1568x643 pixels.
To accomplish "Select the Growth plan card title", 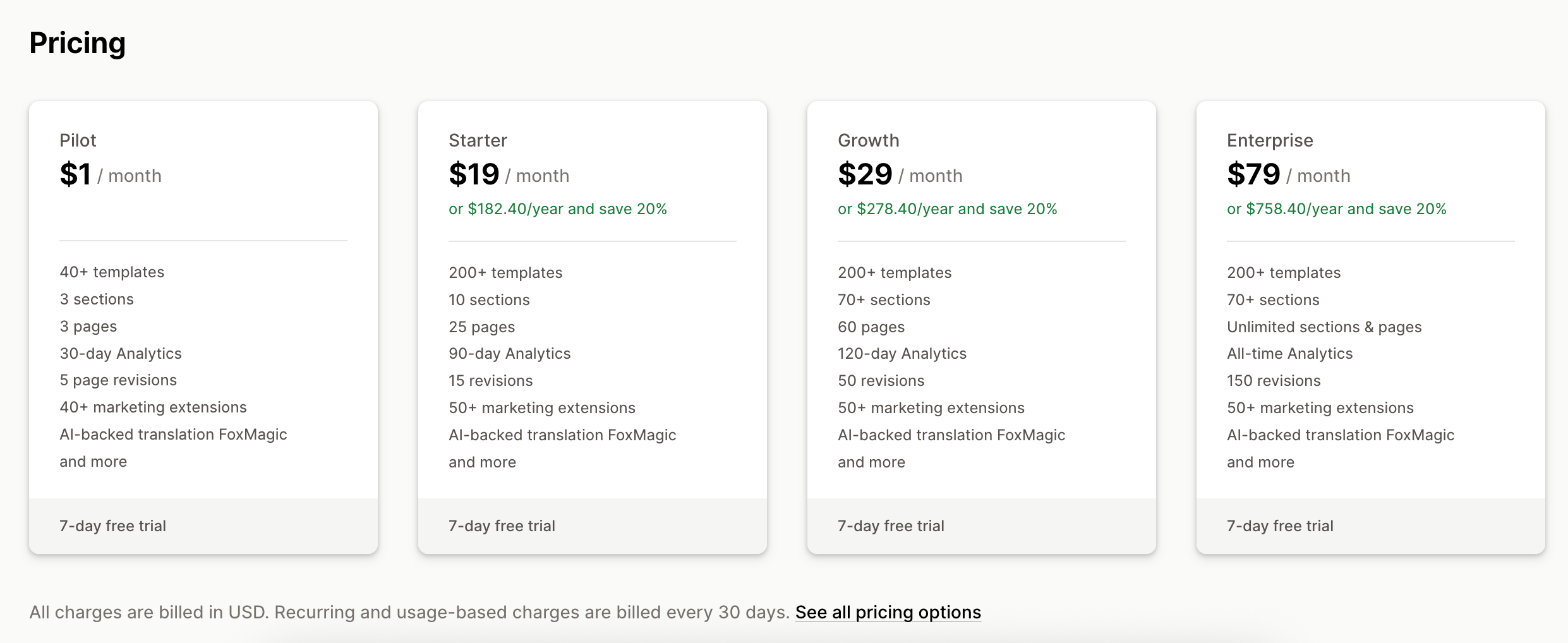I will (868, 140).
